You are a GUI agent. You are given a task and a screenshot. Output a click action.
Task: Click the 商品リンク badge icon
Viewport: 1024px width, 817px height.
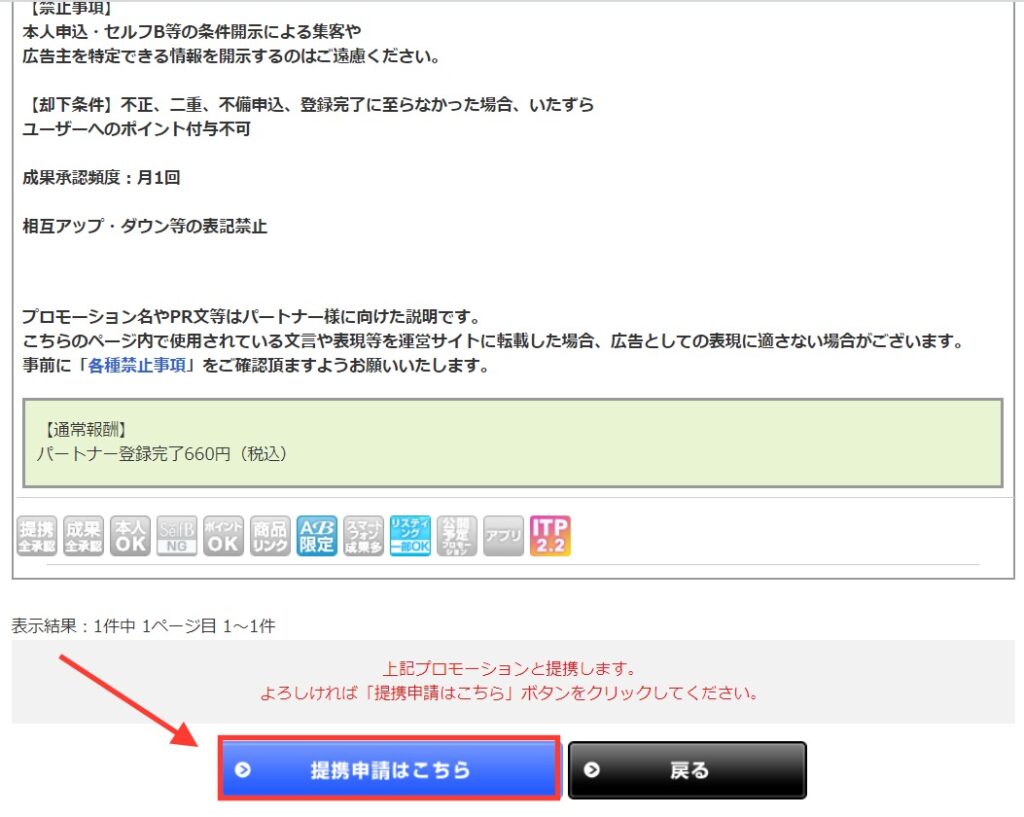pos(270,536)
